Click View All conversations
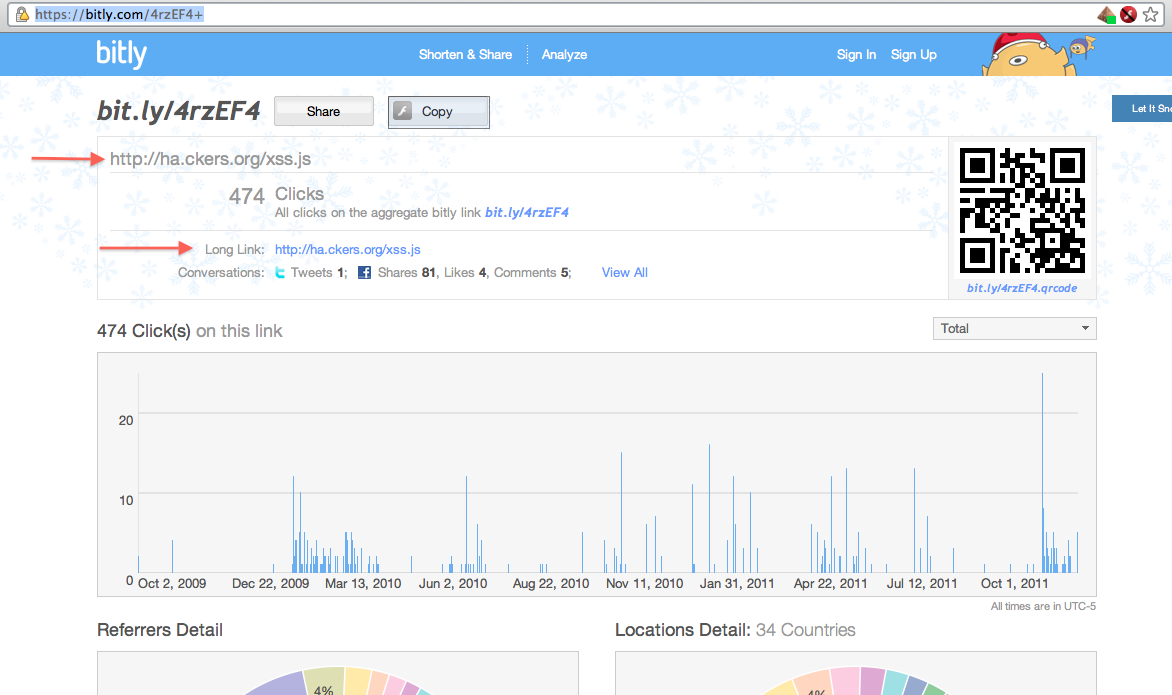This screenshot has width=1172, height=695. (625, 273)
